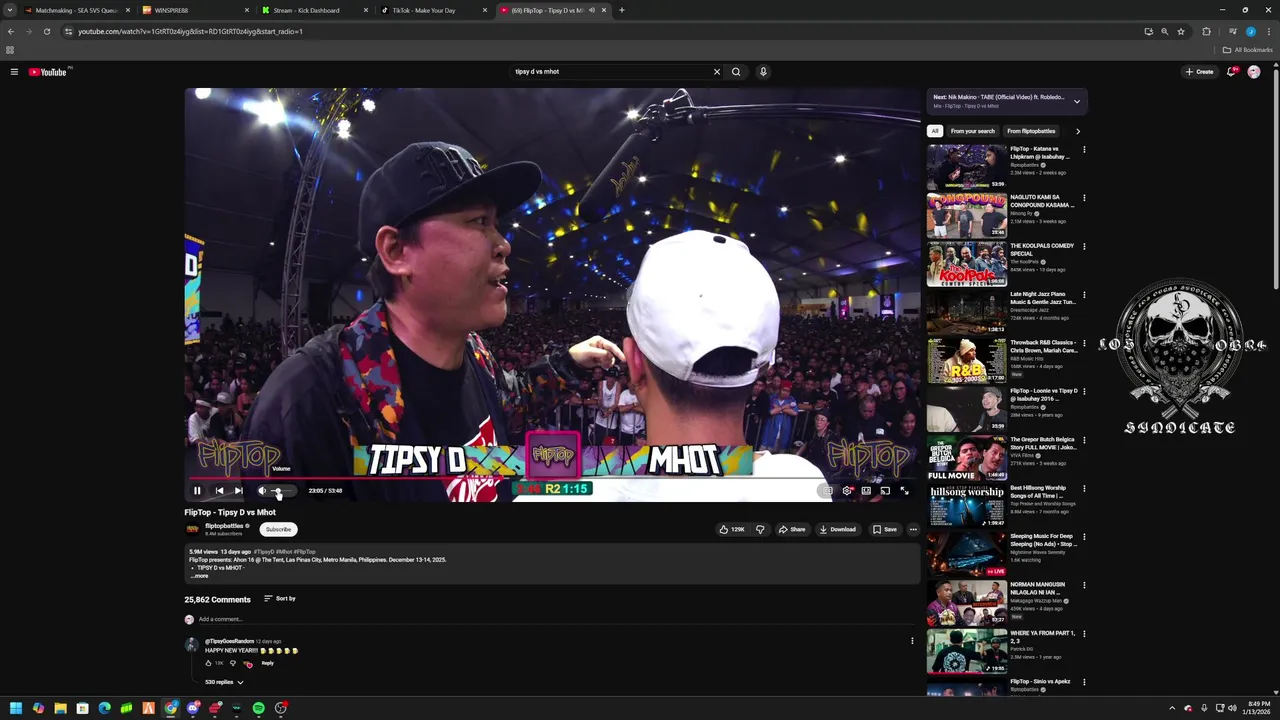
Task: Focus the search field 'tipsy d vs mhot'
Action: pos(610,72)
